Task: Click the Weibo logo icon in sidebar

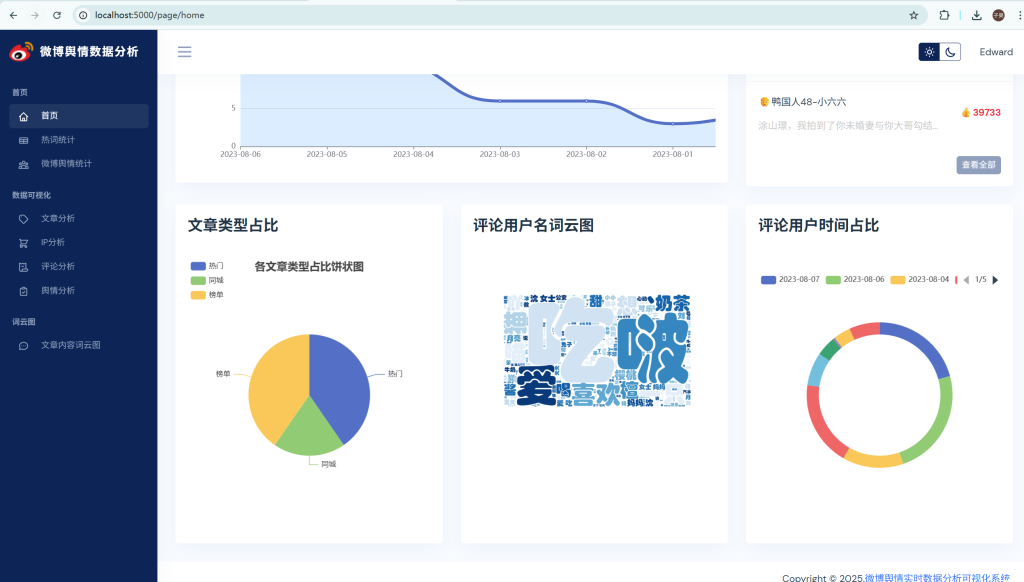Action: (22, 52)
